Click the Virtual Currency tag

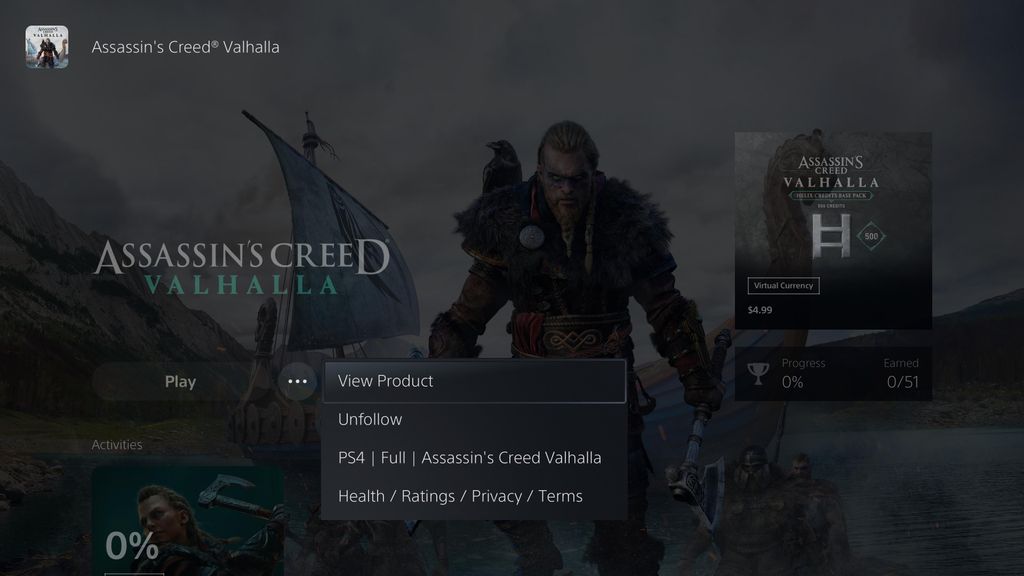pyautogui.click(x=783, y=285)
